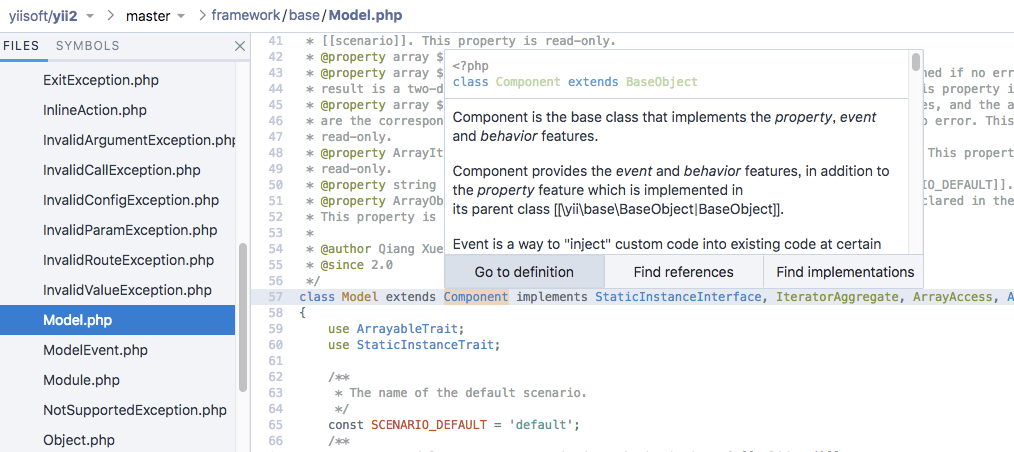
Task: Click the breadcrumb chevron before framework
Action: (x=203, y=16)
